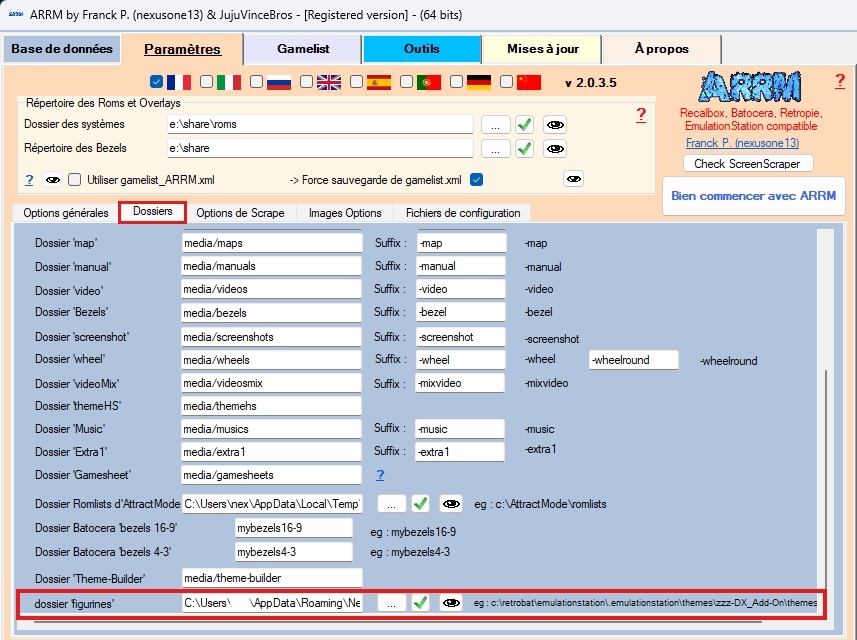The height and width of the screenshot is (640, 857).
Task: Uncheck Force sauvegarde de gamelist.xml checkbox
Action: [477, 180]
